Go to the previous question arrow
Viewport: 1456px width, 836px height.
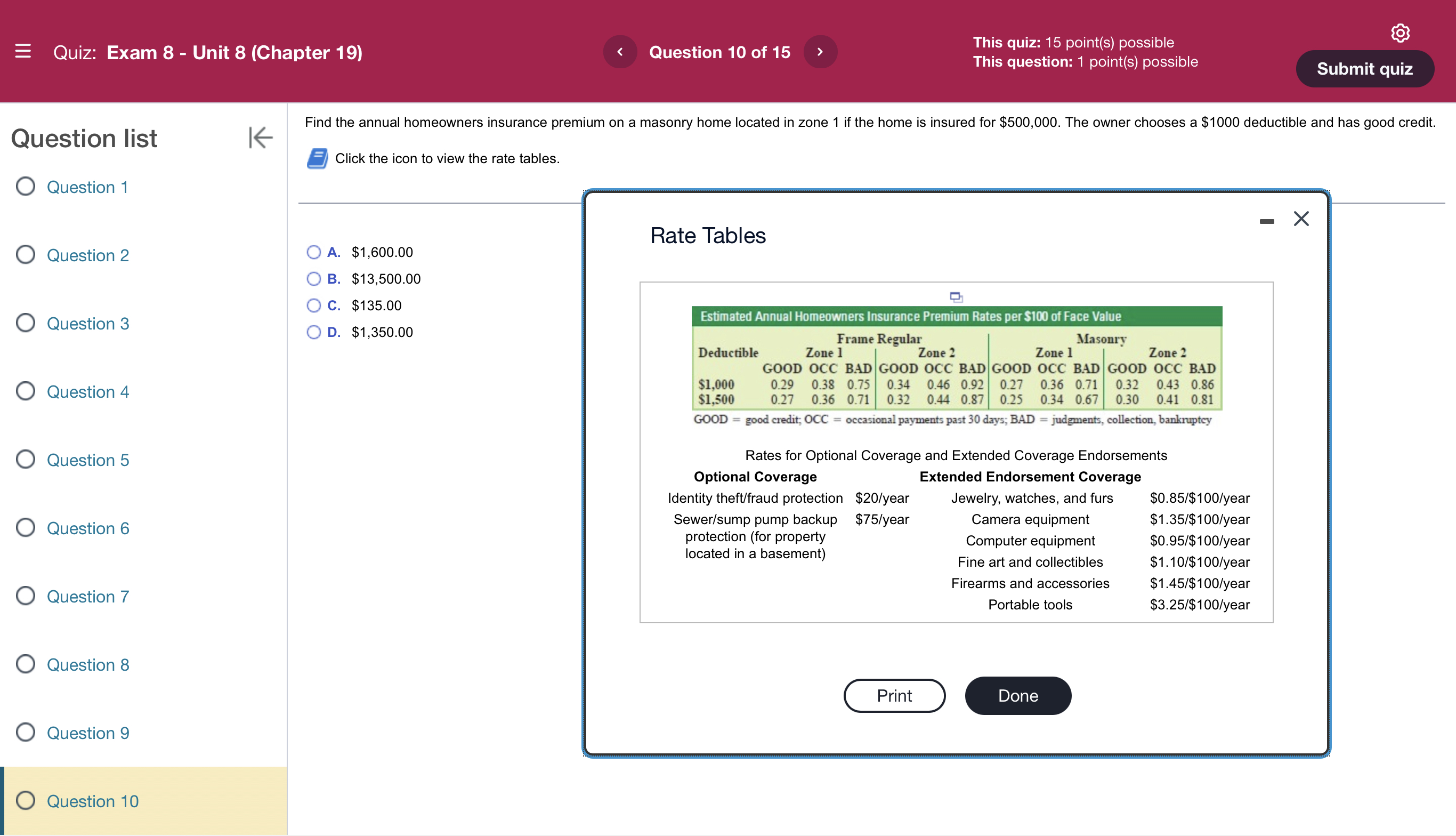620,52
